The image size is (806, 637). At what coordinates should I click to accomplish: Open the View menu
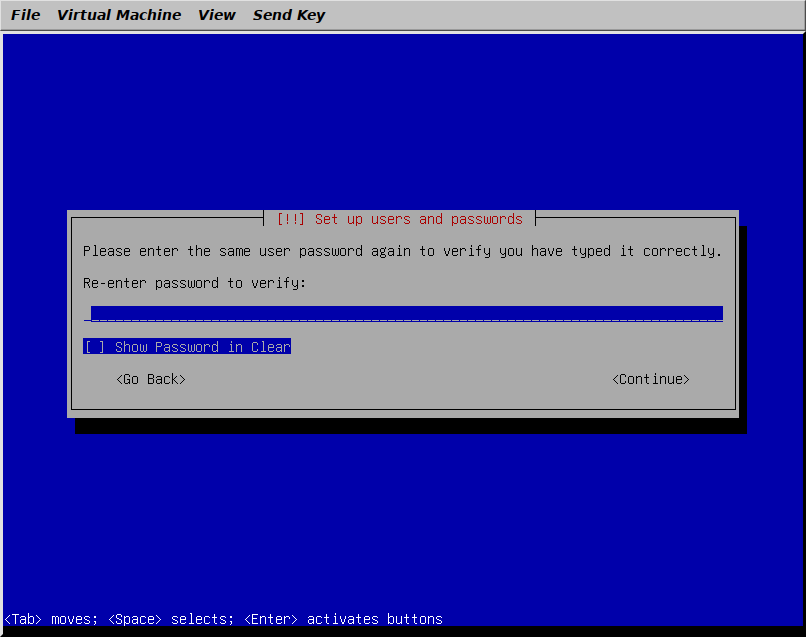point(216,14)
